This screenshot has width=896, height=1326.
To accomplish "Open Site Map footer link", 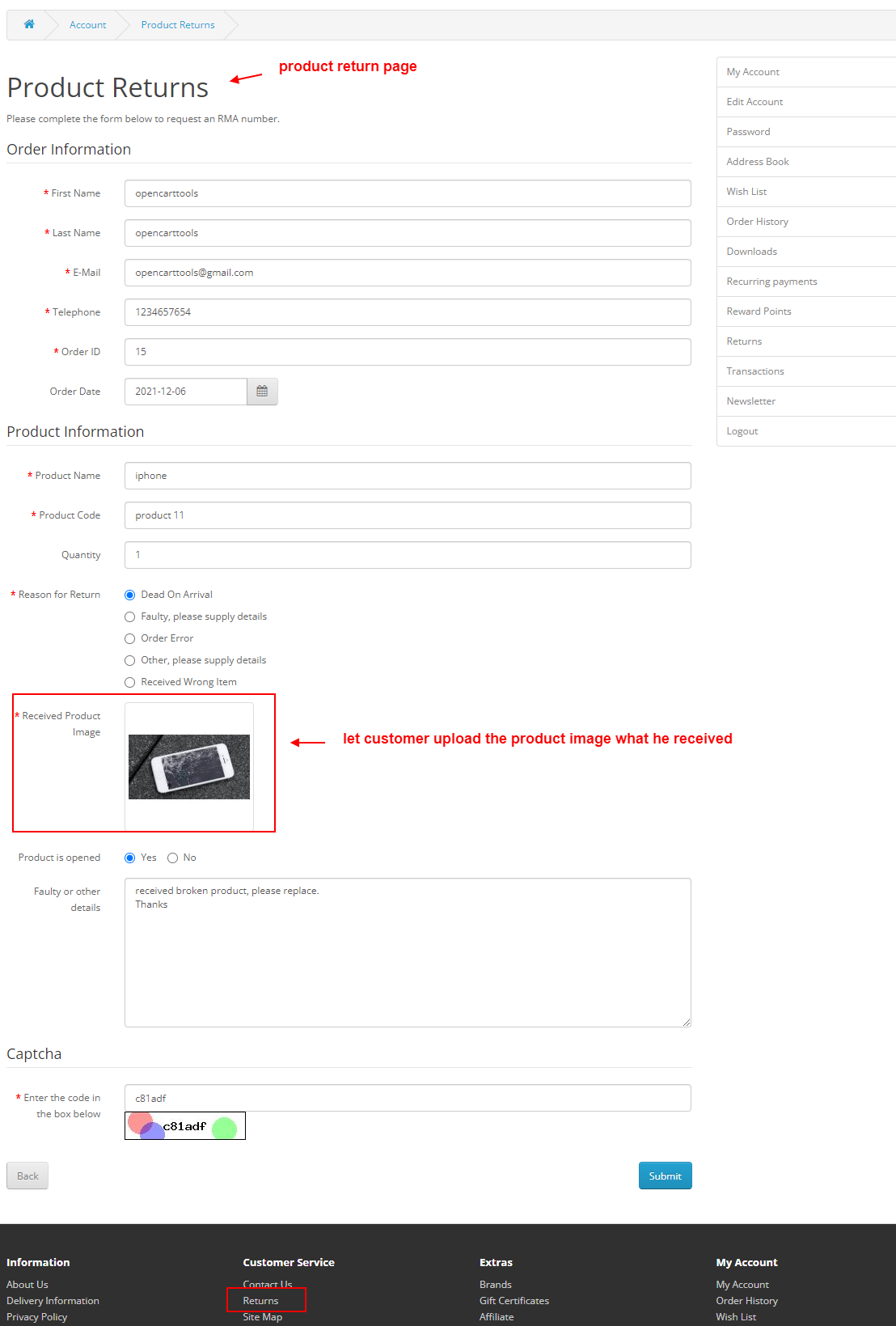I will (x=263, y=1316).
